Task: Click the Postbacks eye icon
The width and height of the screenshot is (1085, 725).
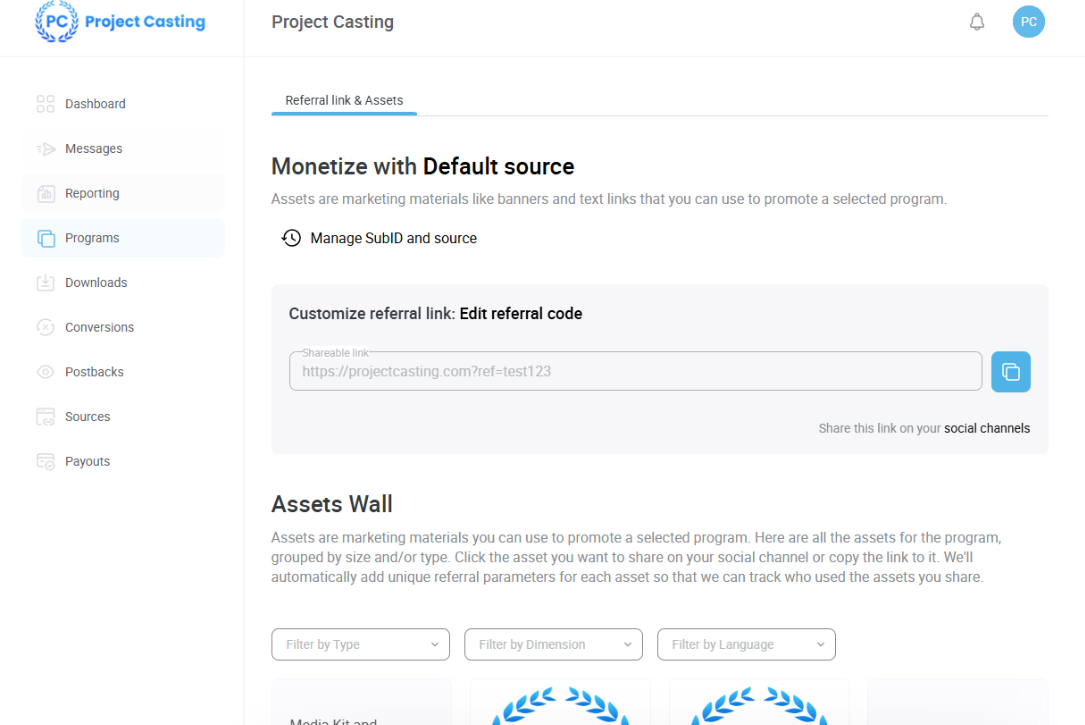Action: pos(45,372)
